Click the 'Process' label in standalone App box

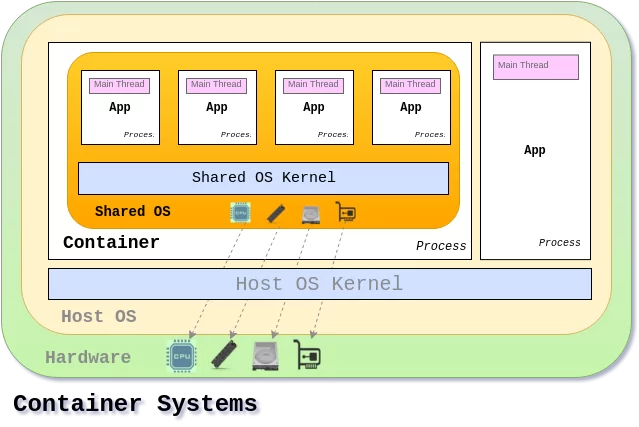click(x=560, y=242)
